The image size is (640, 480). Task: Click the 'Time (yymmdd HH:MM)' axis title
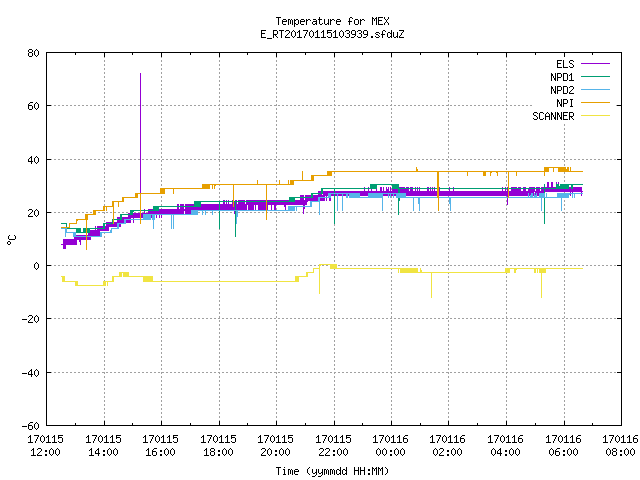pos(332,471)
